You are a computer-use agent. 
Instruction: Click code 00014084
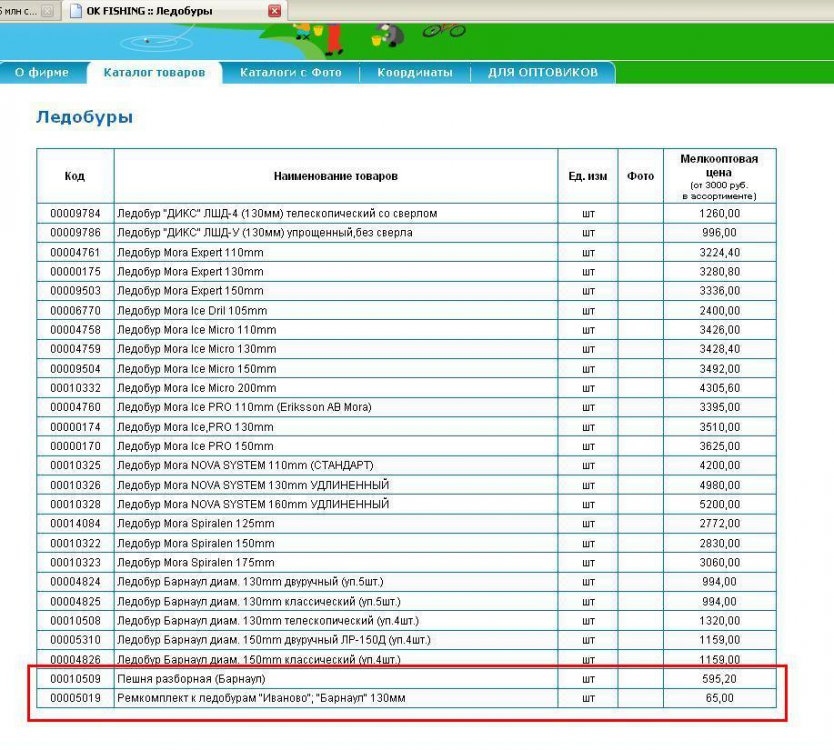tap(75, 523)
